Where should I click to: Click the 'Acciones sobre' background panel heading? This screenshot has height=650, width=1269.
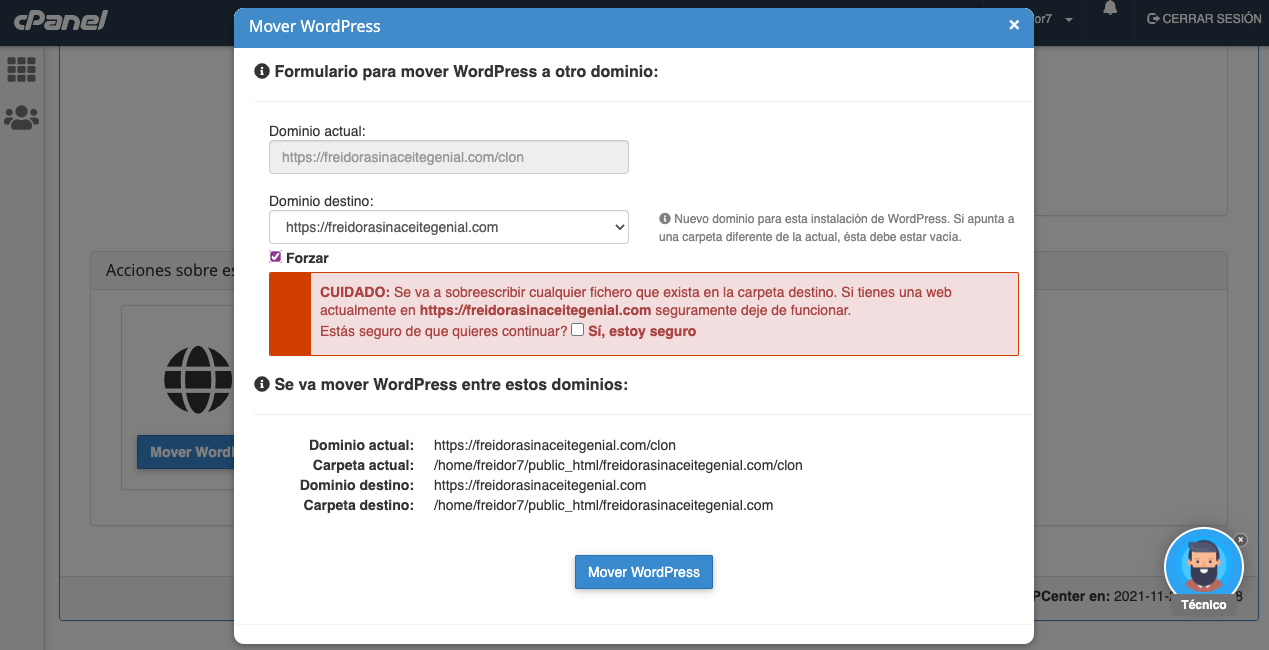click(170, 270)
